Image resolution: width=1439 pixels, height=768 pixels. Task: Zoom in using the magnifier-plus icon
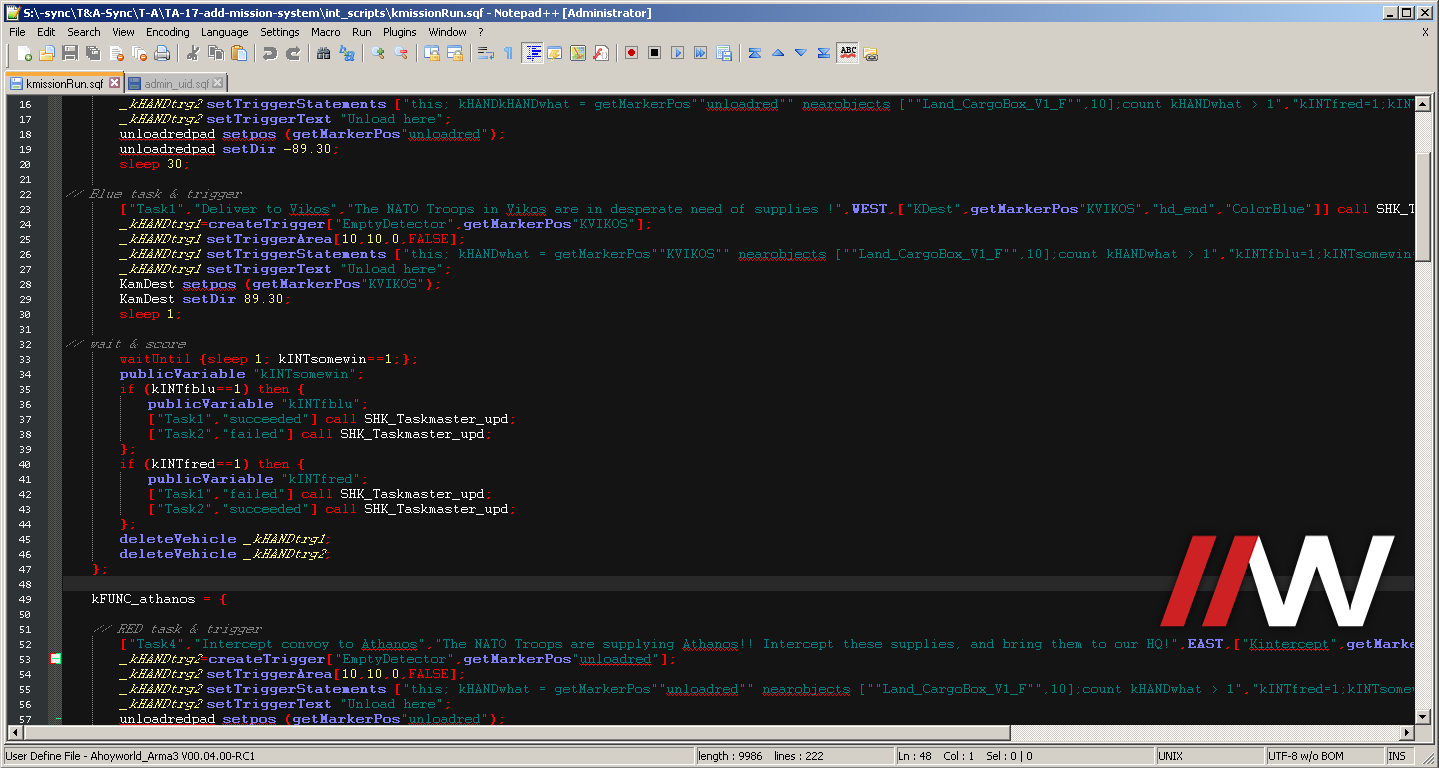pyautogui.click(x=379, y=52)
